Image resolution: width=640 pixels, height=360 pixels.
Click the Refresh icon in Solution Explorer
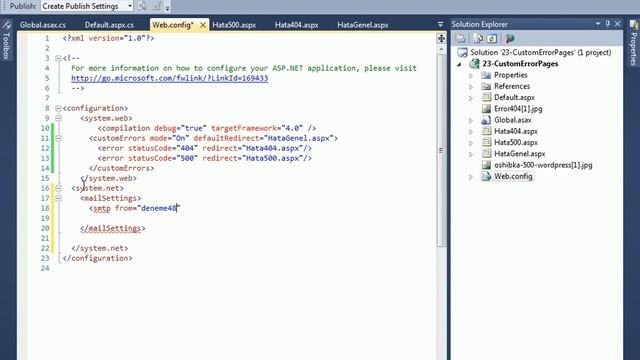[492, 38]
